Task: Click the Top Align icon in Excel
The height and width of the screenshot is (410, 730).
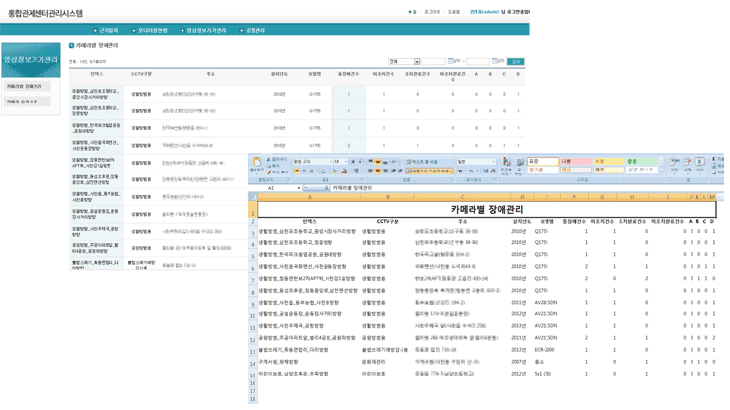Action: [x=371, y=161]
